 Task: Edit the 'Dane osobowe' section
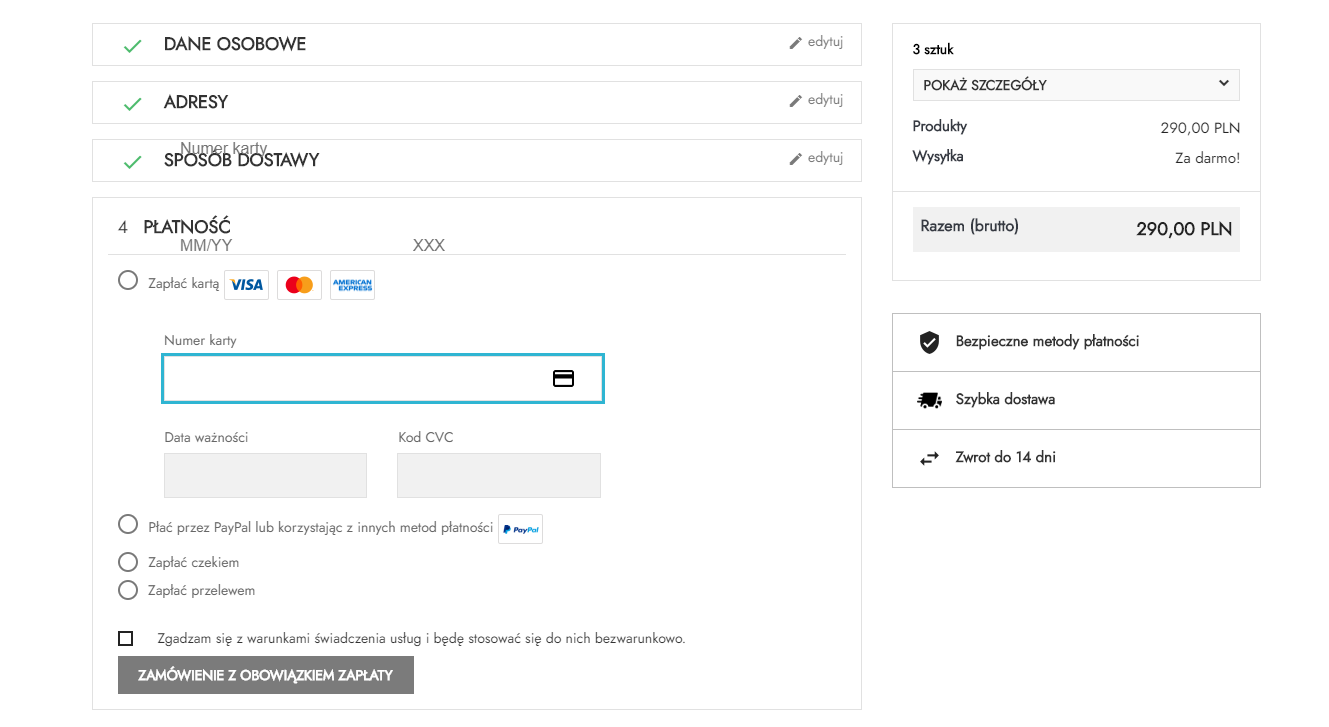(816, 42)
